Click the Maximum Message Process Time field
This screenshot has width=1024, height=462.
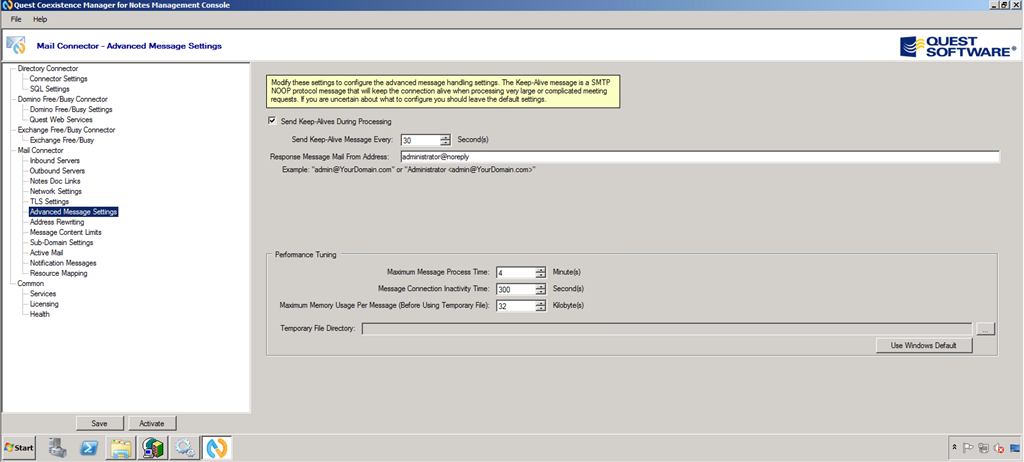515,272
